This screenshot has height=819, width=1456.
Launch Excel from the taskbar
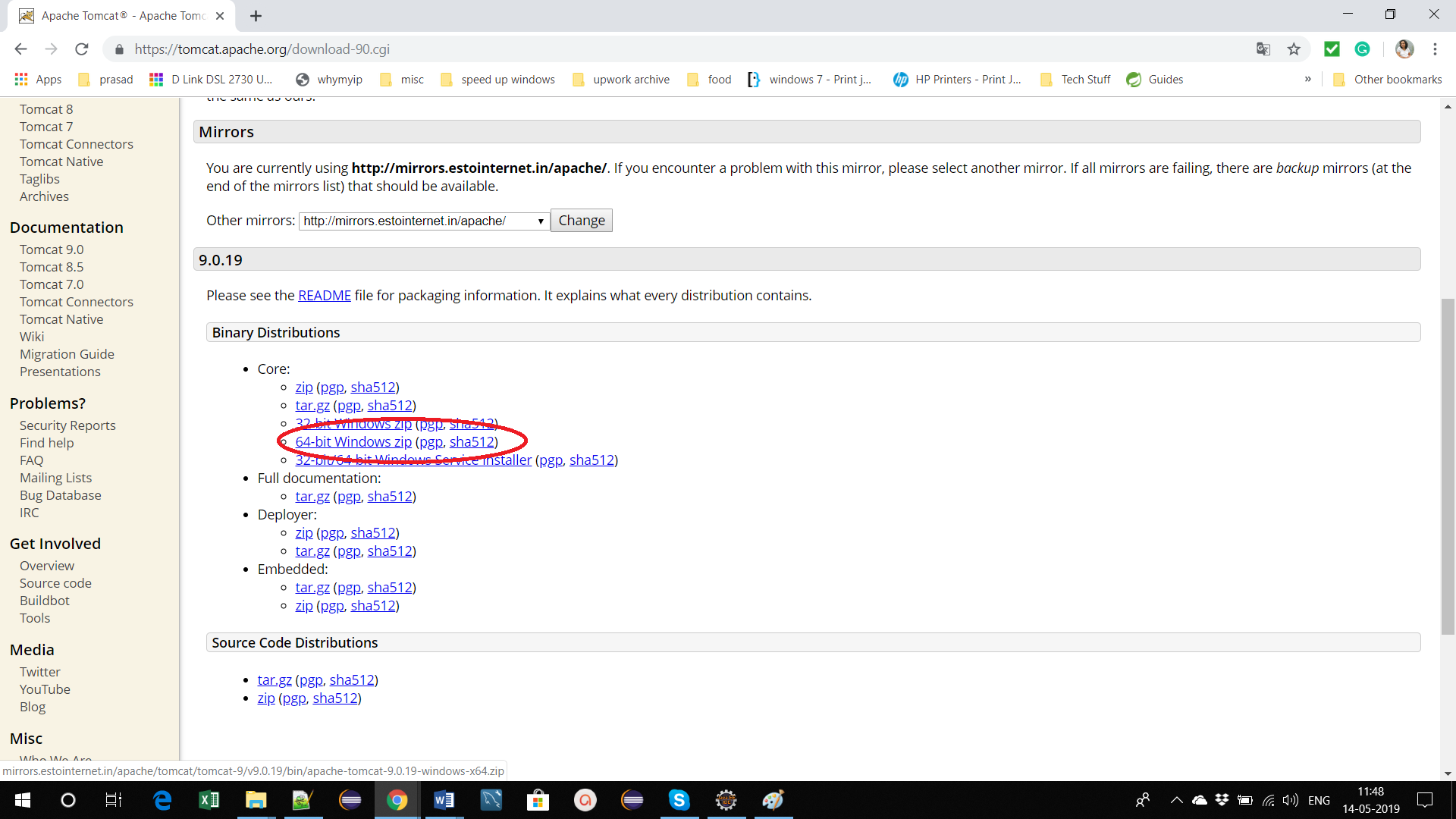click(x=209, y=800)
